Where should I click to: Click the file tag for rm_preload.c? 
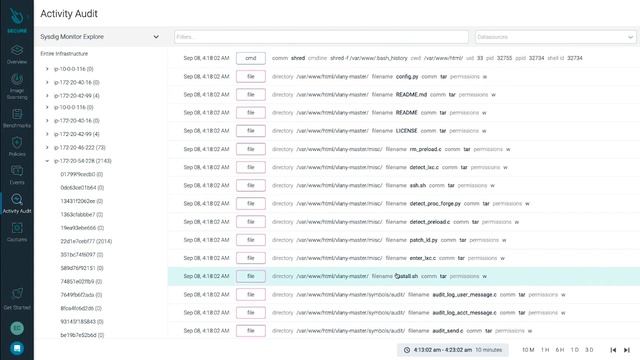click(x=251, y=149)
